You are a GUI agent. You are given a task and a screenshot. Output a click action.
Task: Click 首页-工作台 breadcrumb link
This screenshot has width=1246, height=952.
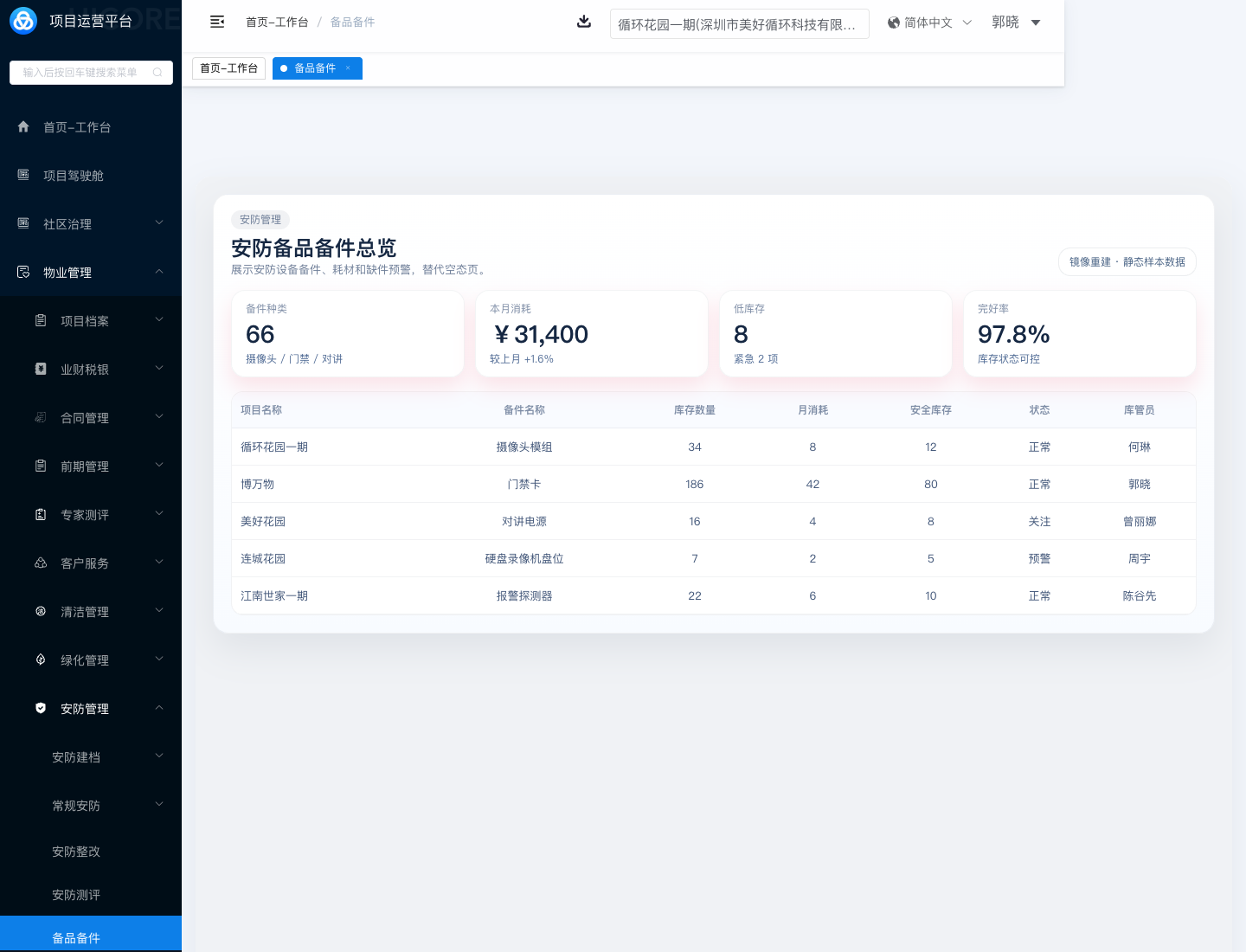[277, 23]
